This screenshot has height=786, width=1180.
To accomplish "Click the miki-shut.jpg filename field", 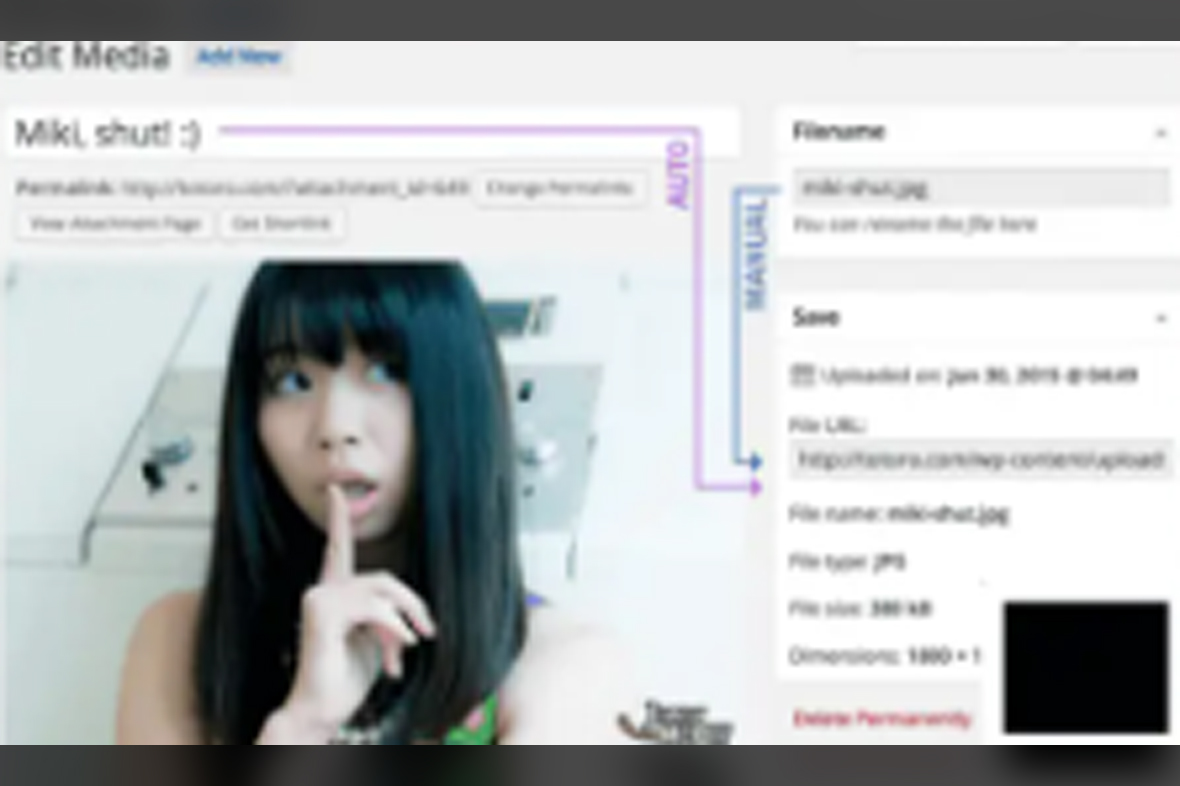I will [980, 186].
